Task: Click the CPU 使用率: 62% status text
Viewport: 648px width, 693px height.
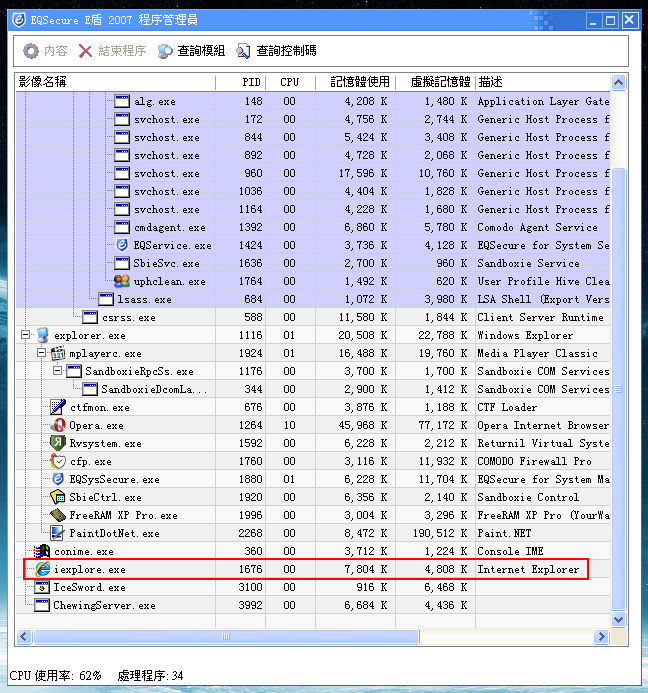Action: click(55, 676)
